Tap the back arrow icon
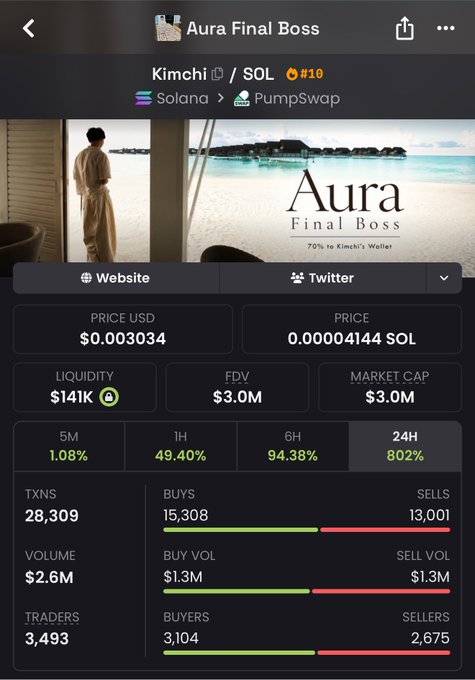 (x=29, y=29)
